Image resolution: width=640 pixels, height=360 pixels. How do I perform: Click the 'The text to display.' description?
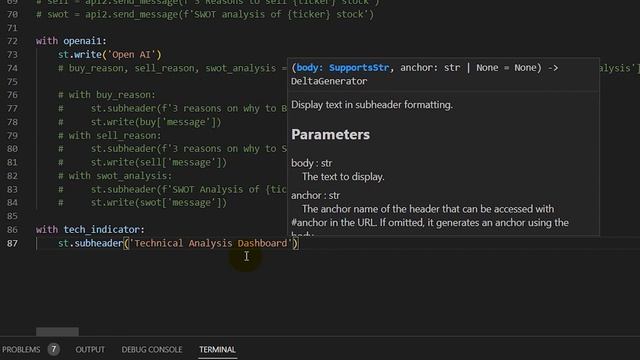343,177
